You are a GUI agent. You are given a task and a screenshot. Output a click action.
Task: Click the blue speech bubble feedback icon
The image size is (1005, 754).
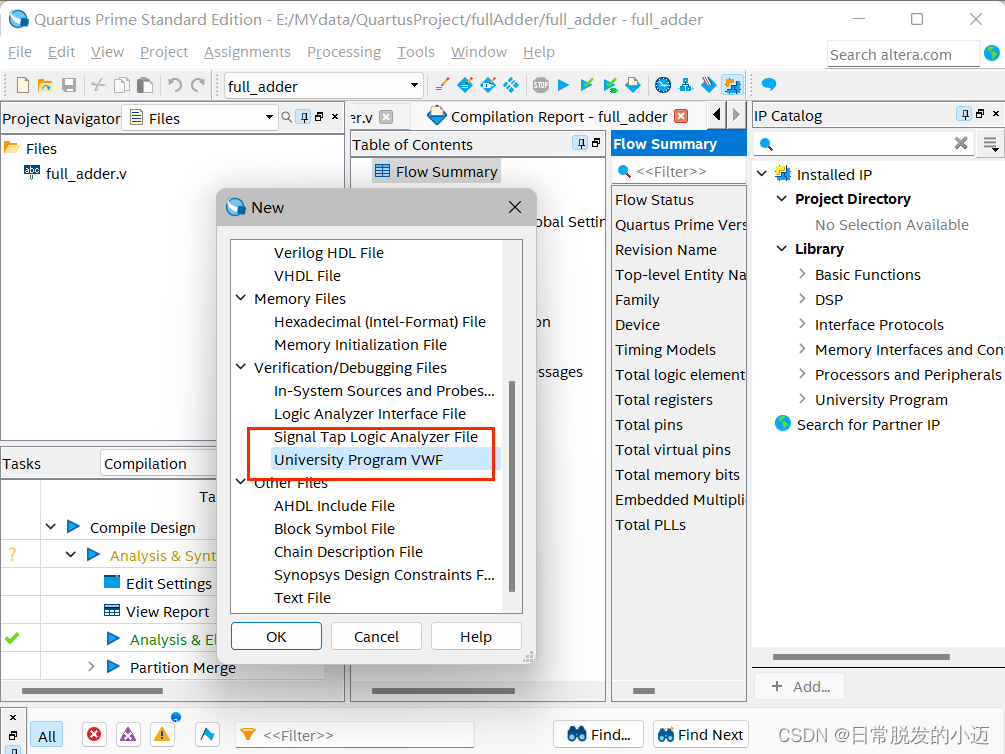(768, 85)
